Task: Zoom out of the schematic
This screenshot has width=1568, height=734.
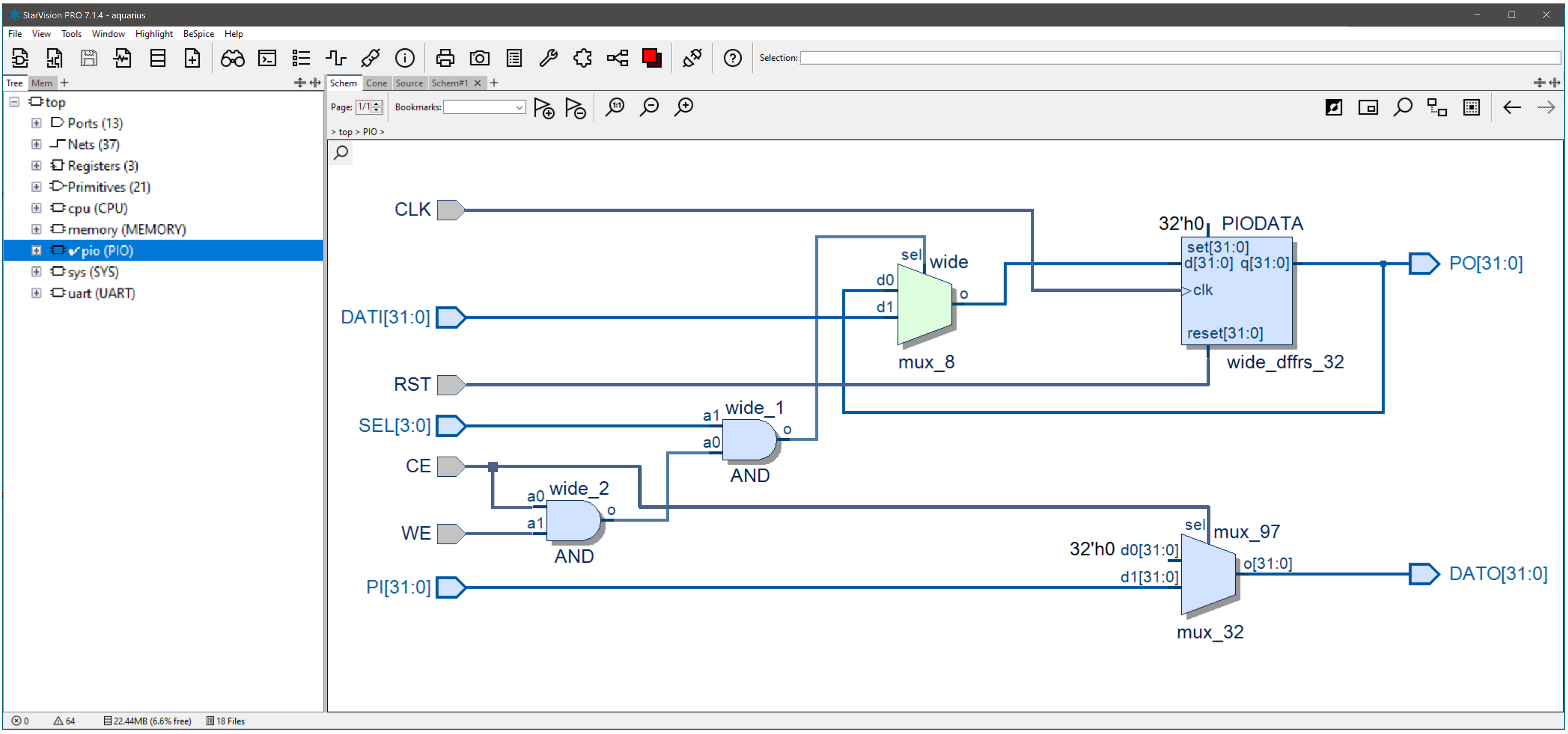Action: click(x=649, y=107)
